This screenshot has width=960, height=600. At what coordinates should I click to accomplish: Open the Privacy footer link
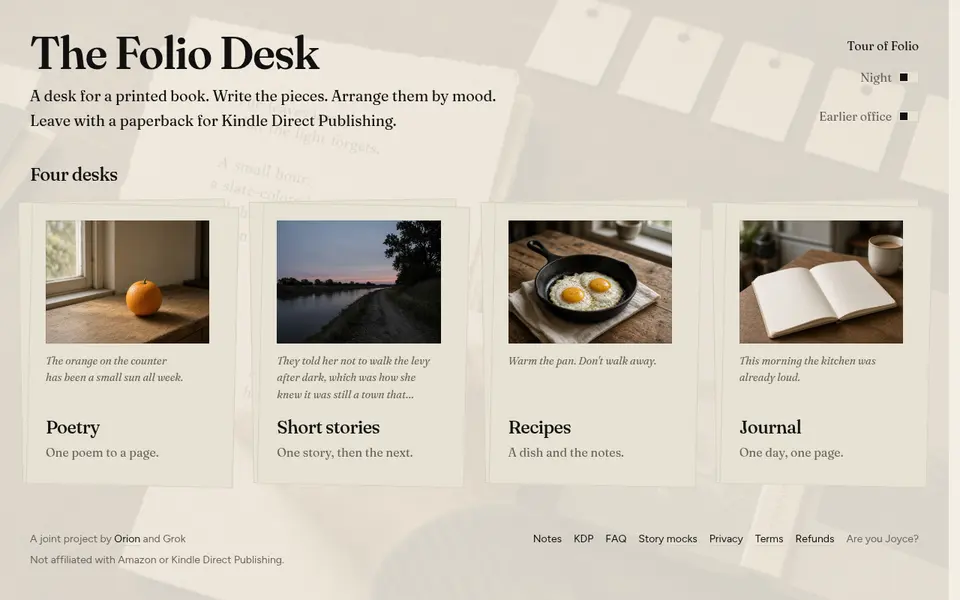pyautogui.click(x=726, y=539)
